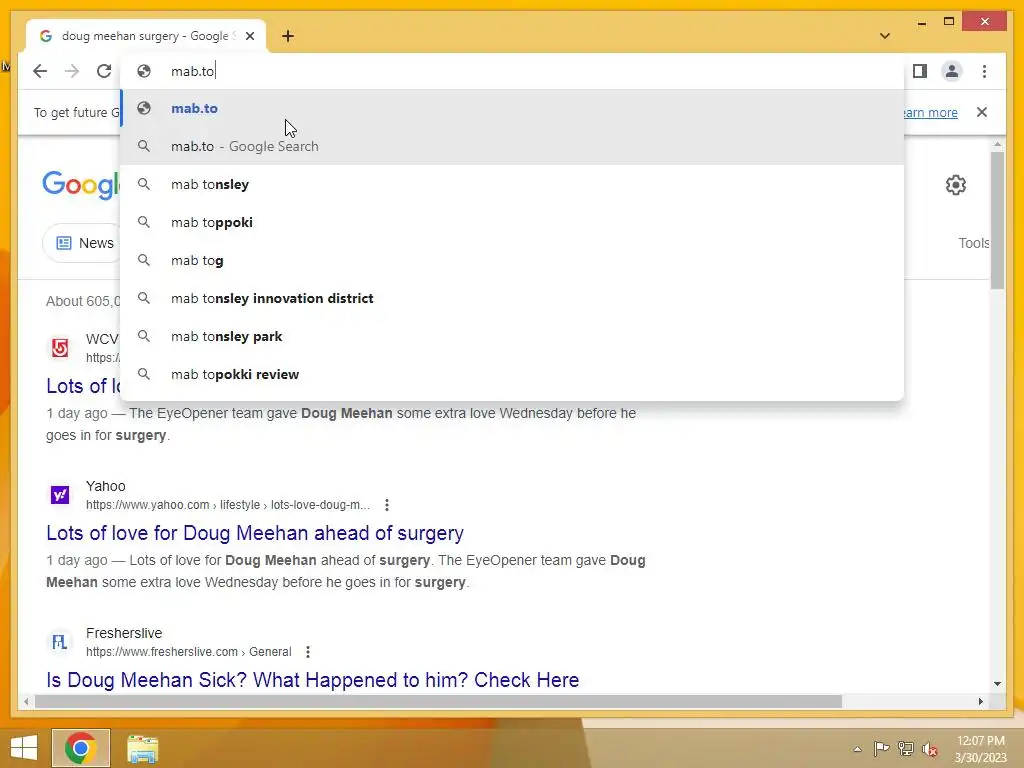The width and height of the screenshot is (1024, 768).
Task: Open the taskbar clock showing 12:07 PM
Action: coord(980,749)
